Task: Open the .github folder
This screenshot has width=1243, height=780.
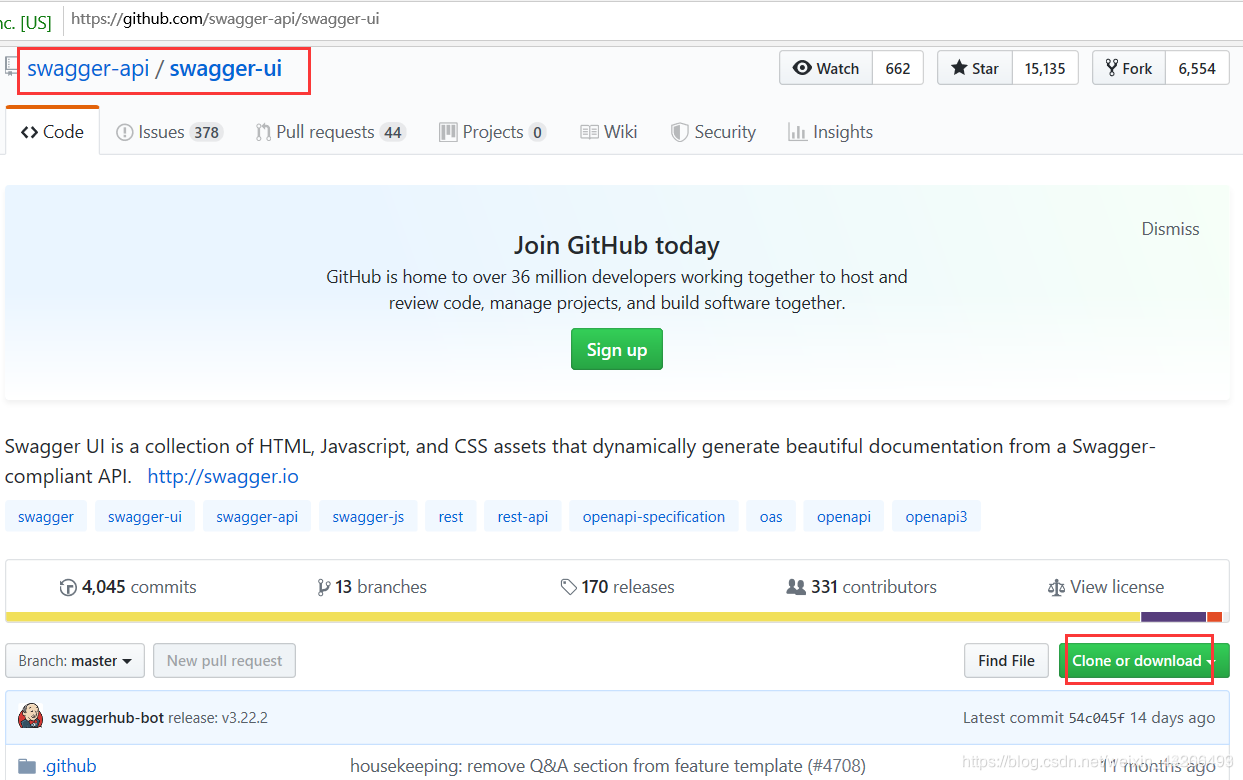Action: (69, 766)
